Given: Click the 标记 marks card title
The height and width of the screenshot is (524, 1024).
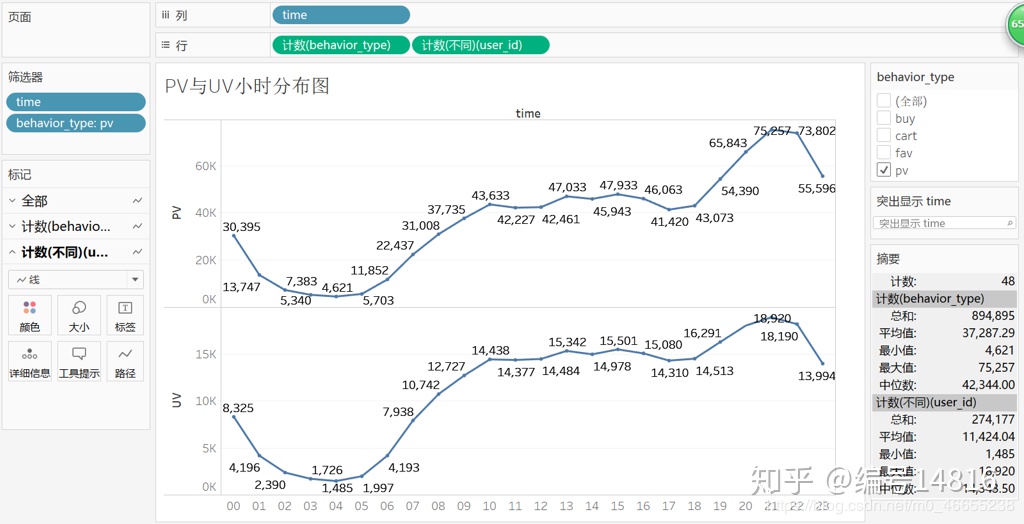Looking at the screenshot, I should point(20,174).
